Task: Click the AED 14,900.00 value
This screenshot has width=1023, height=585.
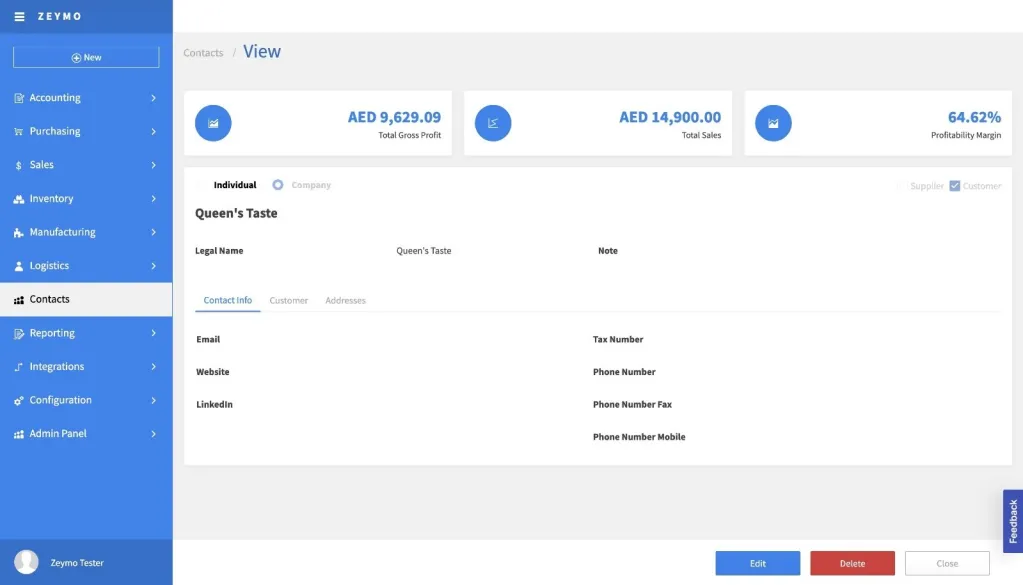Action: click(670, 117)
